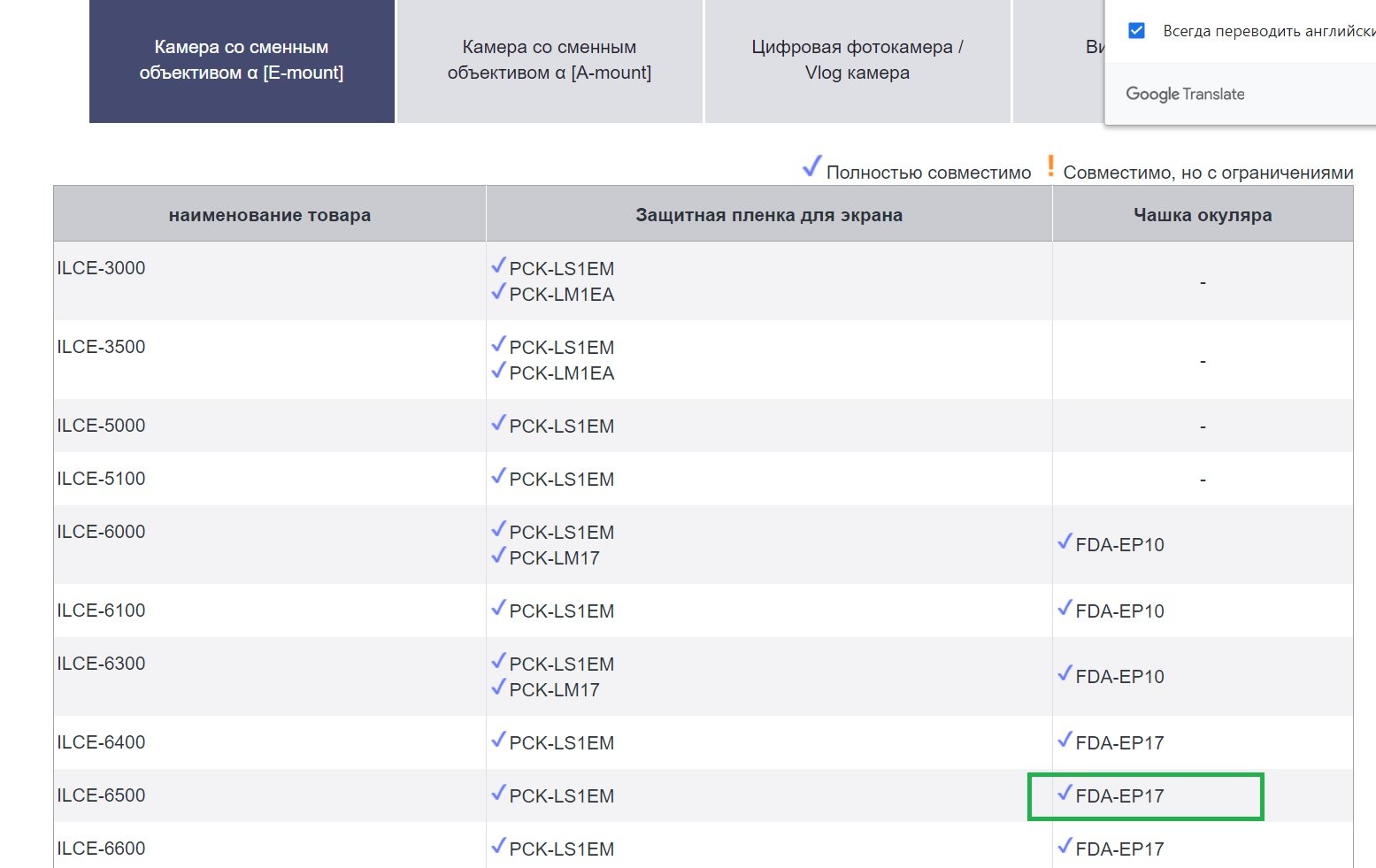Viewport: 1376px width, 868px height.
Task: Select the E-mount interchangeable lens camera tab
Action: (x=242, y=60)
